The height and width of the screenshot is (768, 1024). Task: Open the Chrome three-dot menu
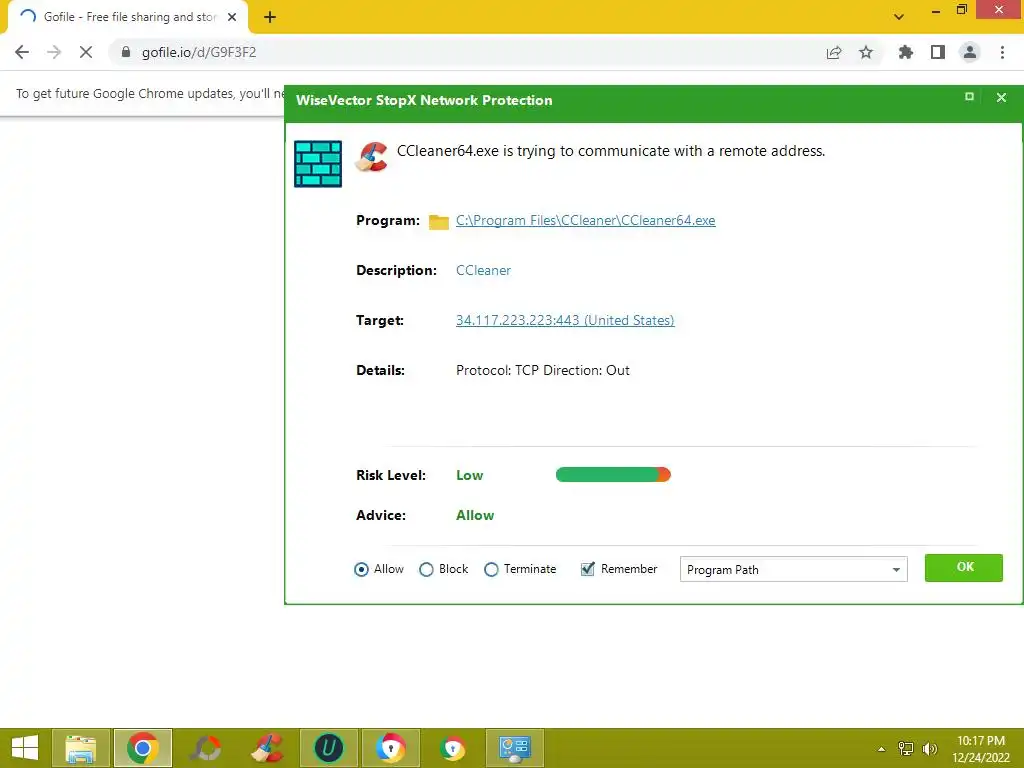tap(1002, 52)
